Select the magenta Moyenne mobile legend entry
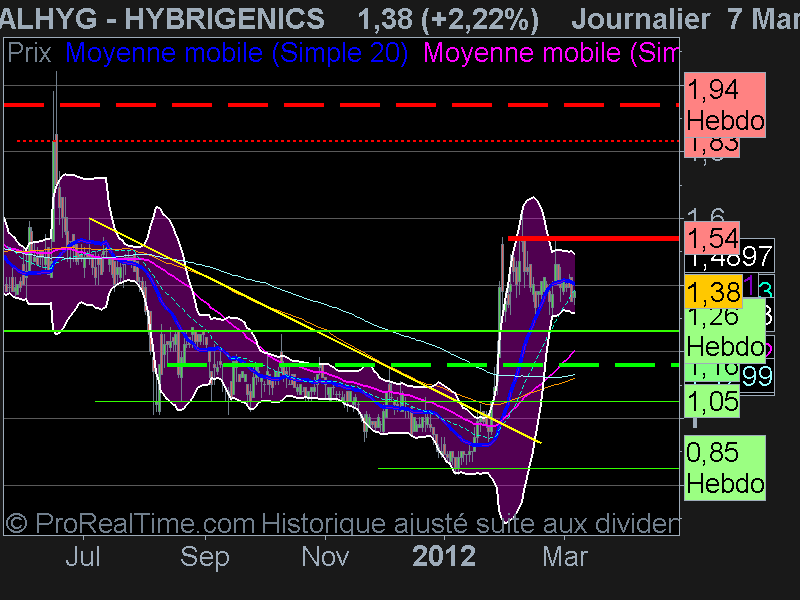 551,53
